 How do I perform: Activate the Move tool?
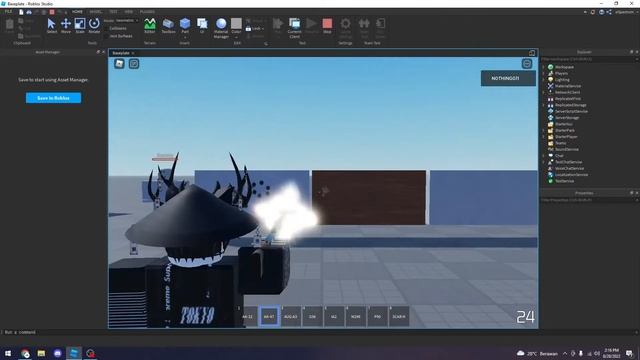(66, 24)
